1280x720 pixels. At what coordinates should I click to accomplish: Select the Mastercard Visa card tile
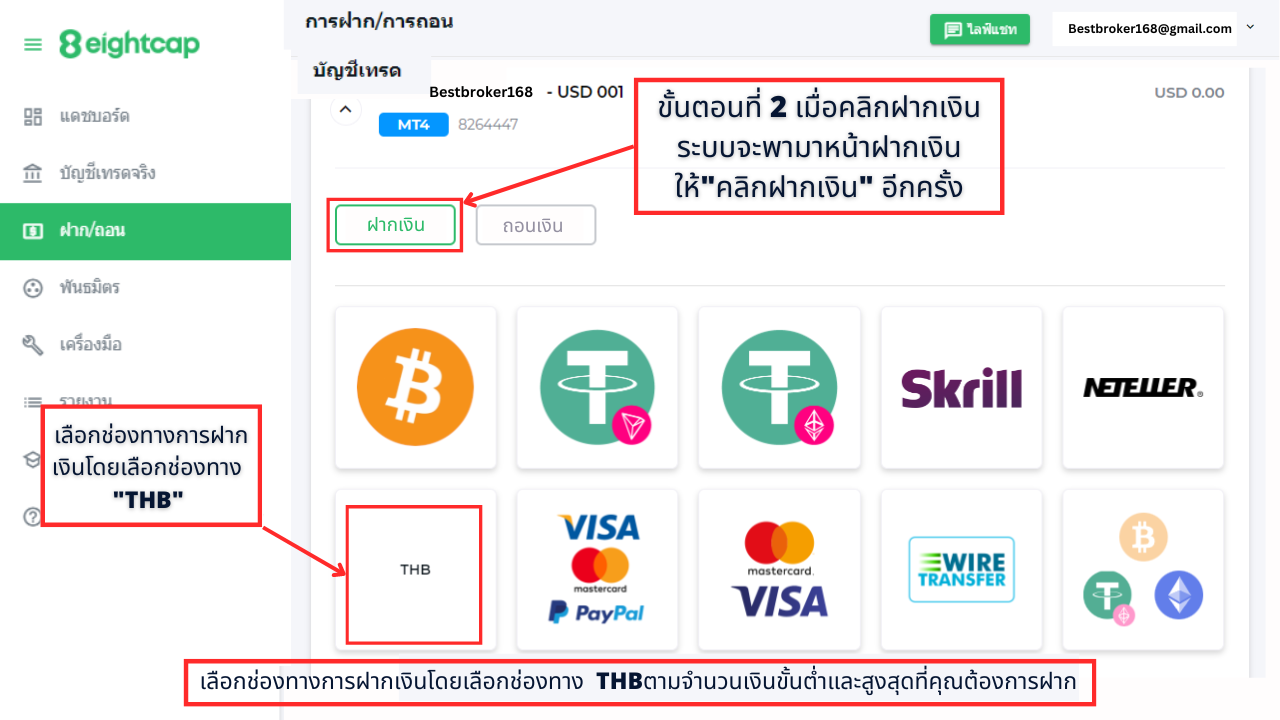point(779,570)
